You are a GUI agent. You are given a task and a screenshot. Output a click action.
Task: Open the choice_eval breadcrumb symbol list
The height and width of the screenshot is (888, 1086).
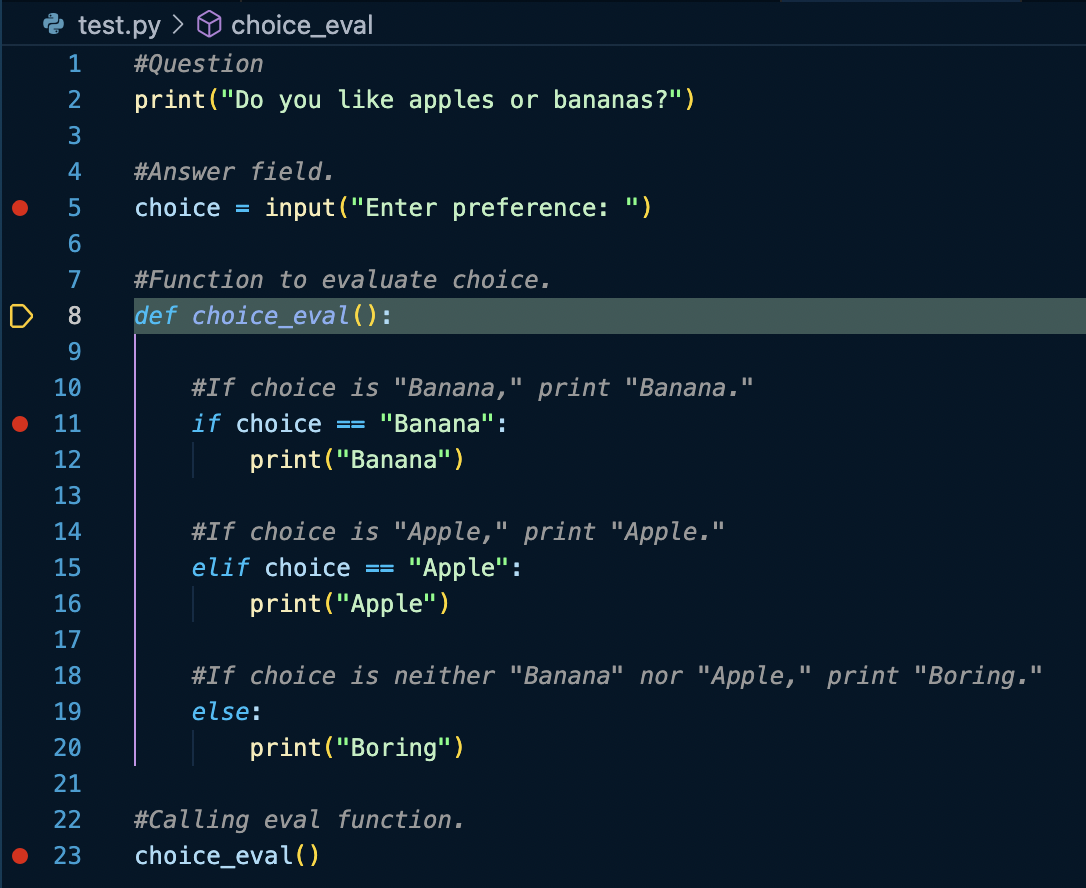[302, 24]
